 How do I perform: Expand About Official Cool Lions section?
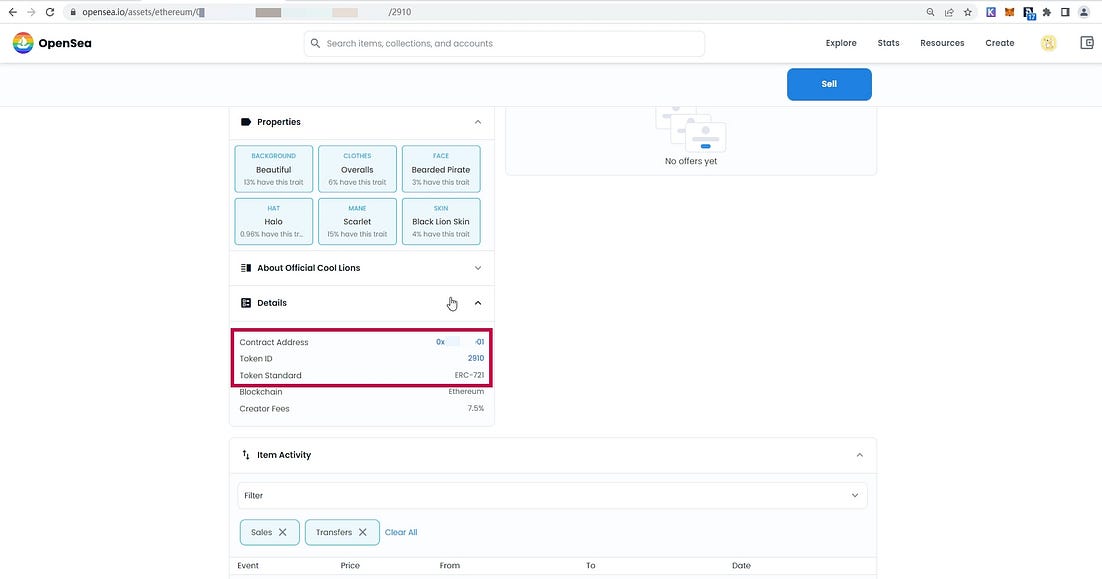(x=478, y=268)
